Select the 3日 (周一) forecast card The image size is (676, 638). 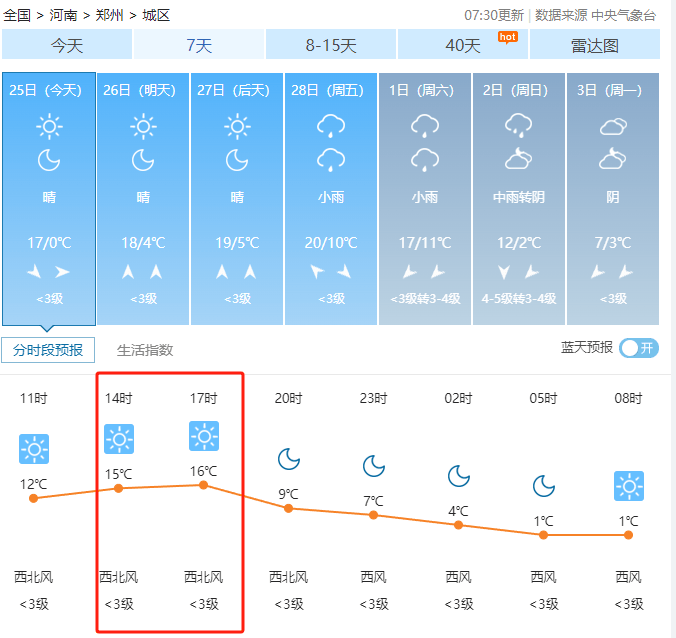613,199
